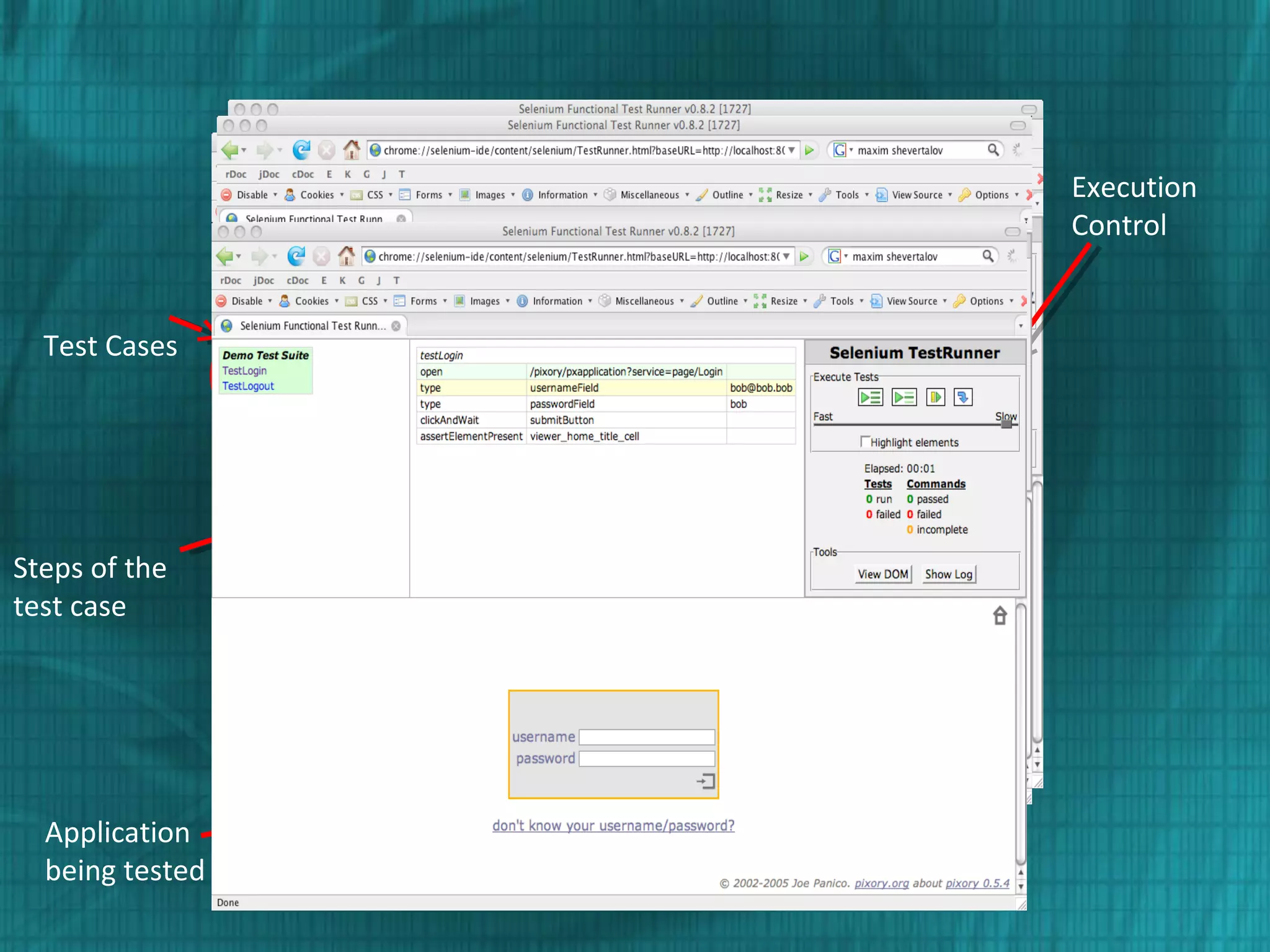Click the Show Log button
Image resolution: width=1270 pixels, height=952 pixels.
click(x=949, y=574)
